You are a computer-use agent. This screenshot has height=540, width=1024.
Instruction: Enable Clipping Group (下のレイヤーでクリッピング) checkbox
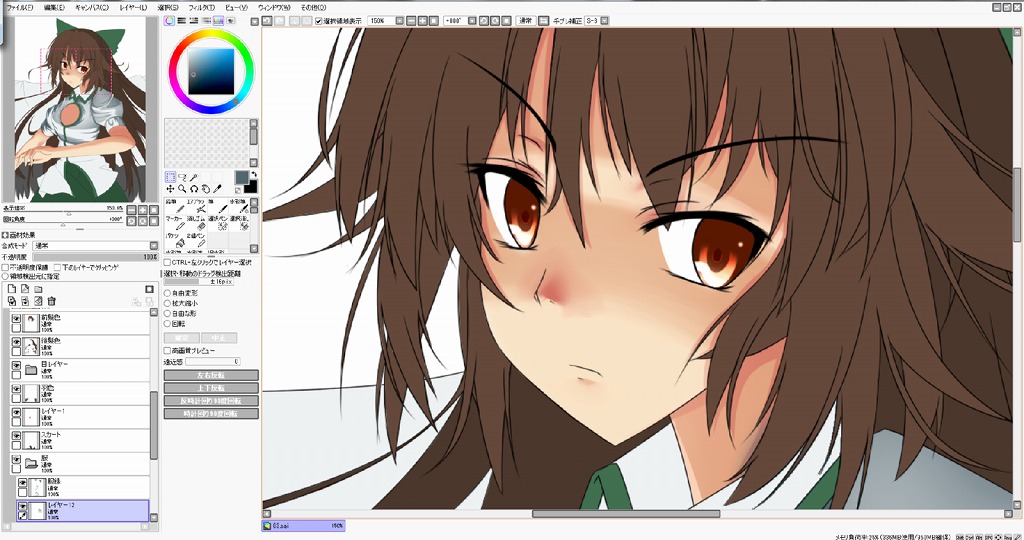[57, 268]
